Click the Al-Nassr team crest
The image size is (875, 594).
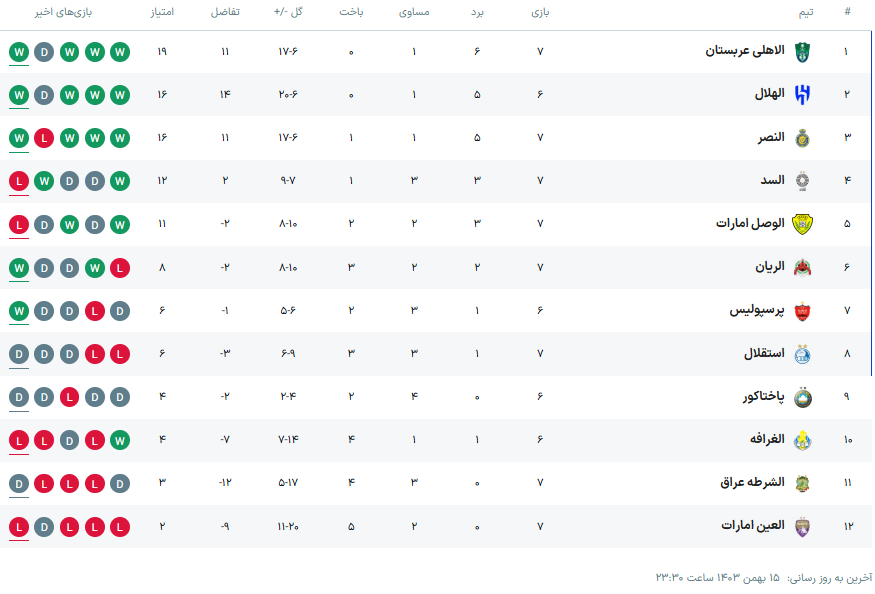pos(802,138)
